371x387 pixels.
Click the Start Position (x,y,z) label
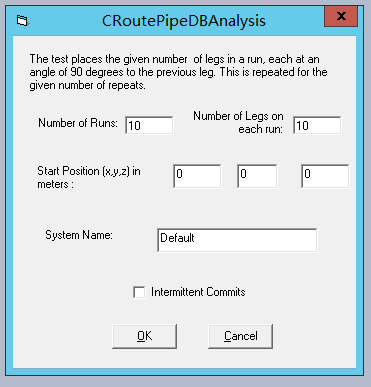tap(89, 171)
